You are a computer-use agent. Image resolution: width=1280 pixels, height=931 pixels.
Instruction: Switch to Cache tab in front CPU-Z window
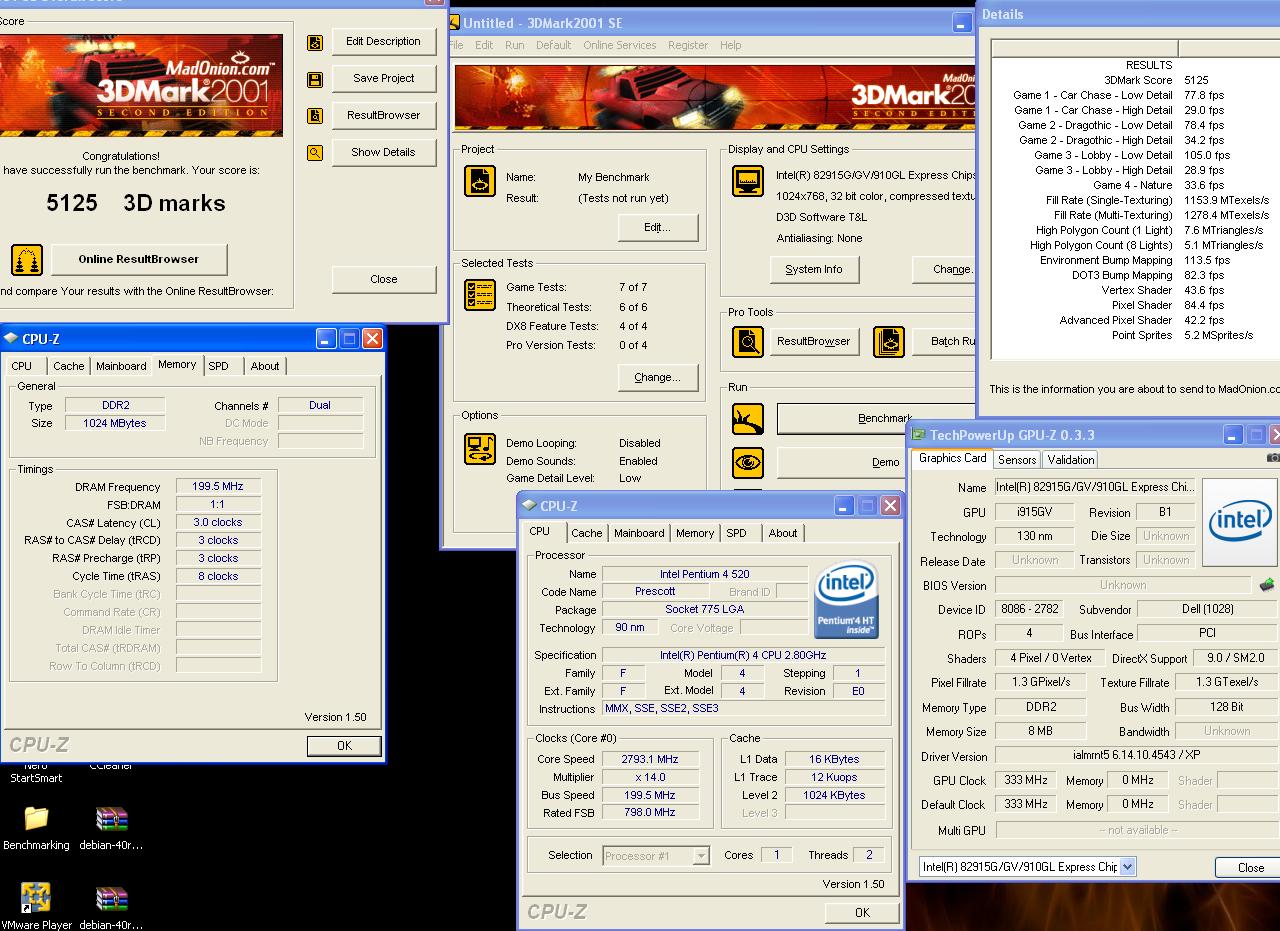point(586,533)
